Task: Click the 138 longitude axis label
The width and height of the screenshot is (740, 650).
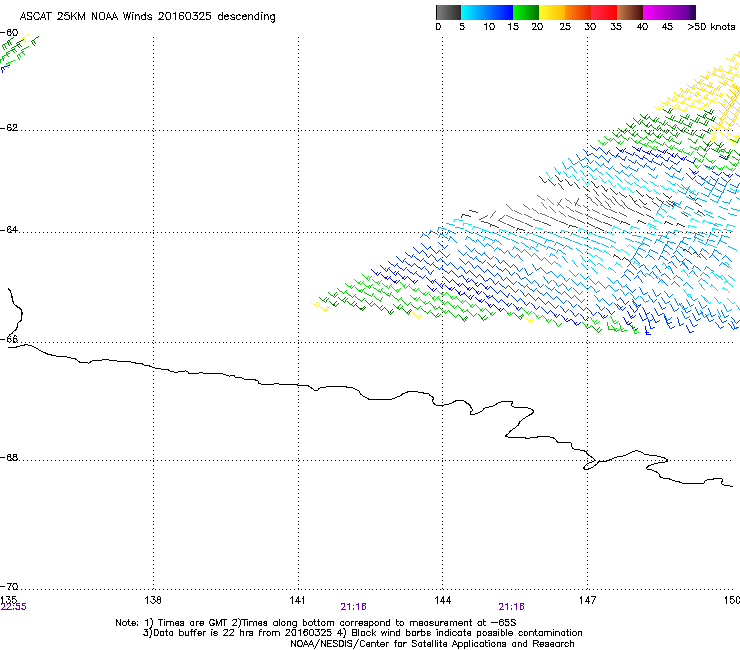Action: click(153, 600)
